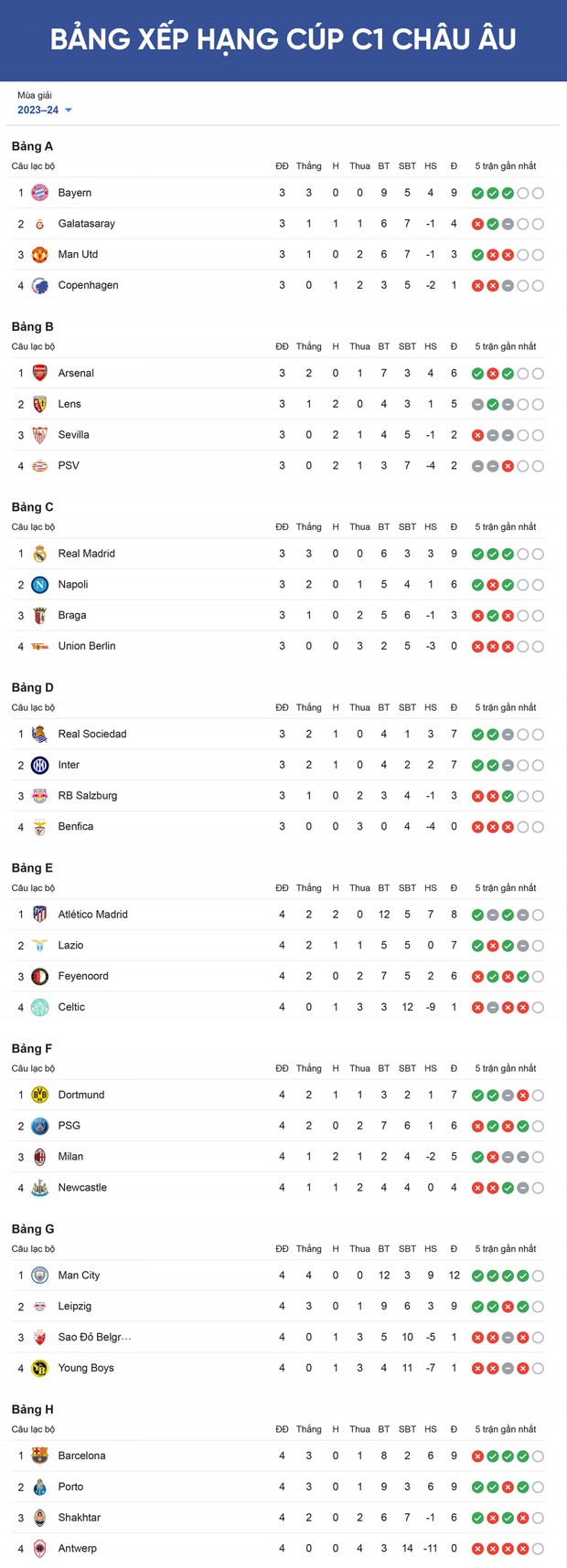Screen dimensions: 567x1568
Task: Click the Bayern club logo
Action: click(x=39, y=193)
